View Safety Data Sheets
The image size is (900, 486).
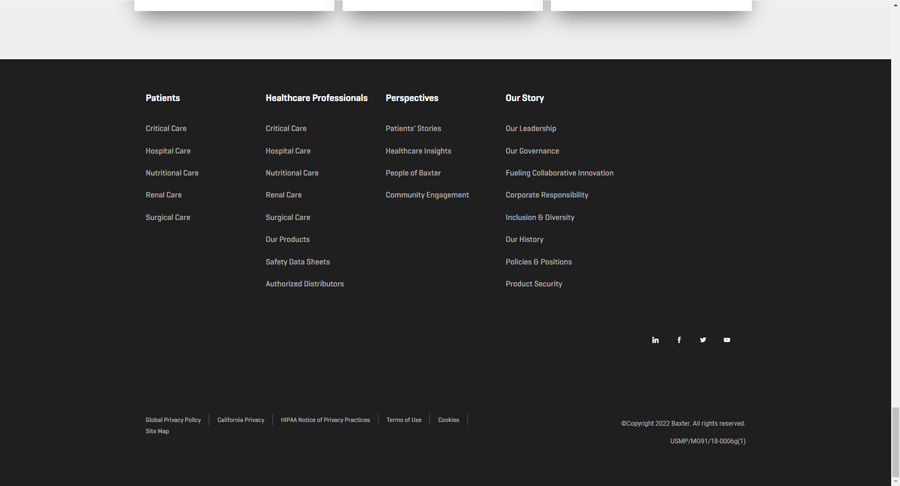tap(297, 262)
